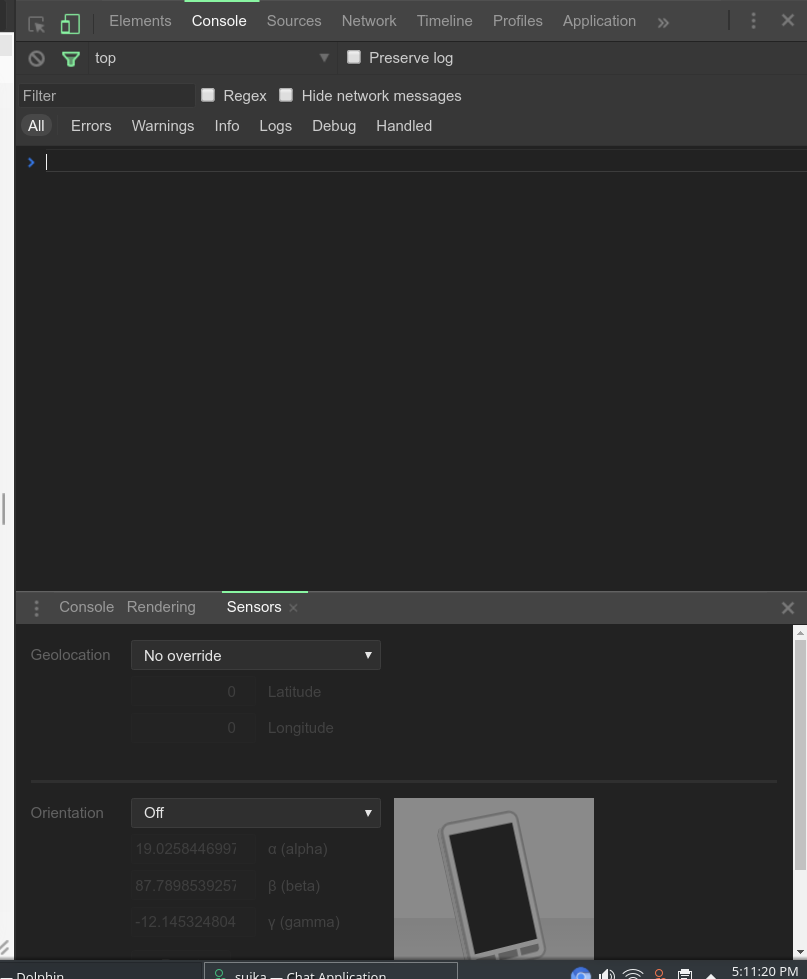Image resolution: width=807 pixels, height=979 pixels.
Task: Enable the Regex filter checkbox
Action: [208, 95]
